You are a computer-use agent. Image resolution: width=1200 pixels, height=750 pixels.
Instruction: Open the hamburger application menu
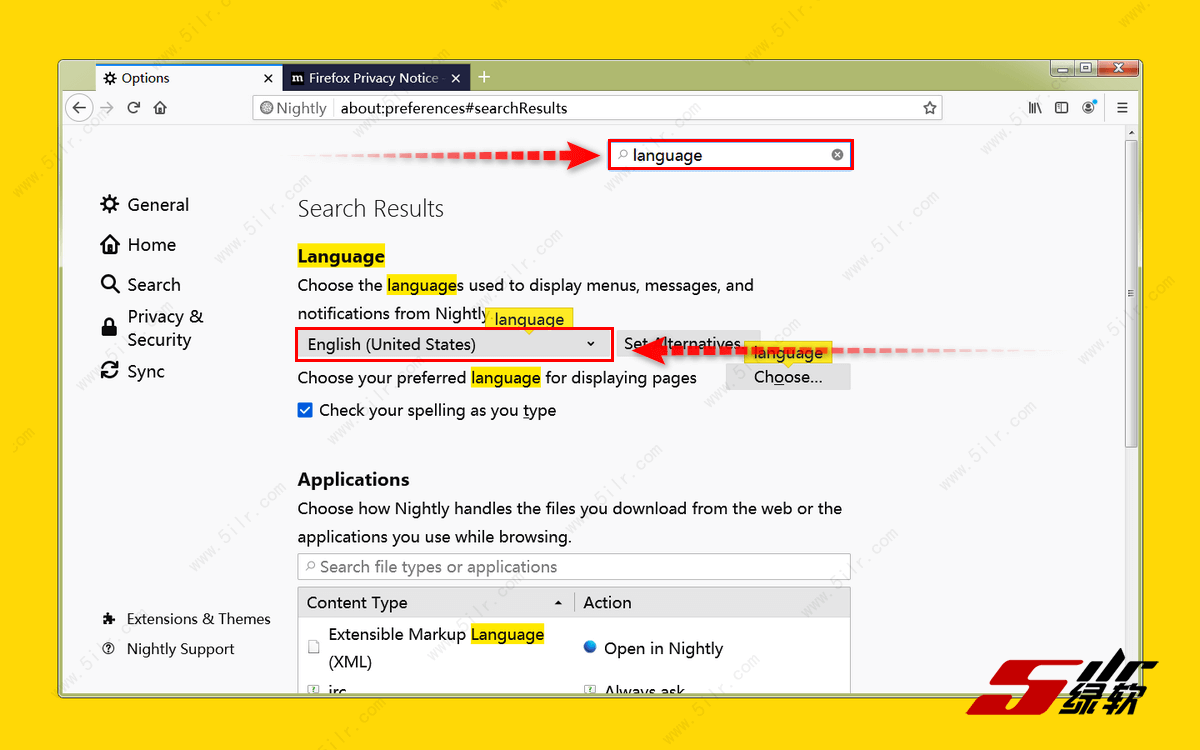(x=1122, y=108)
